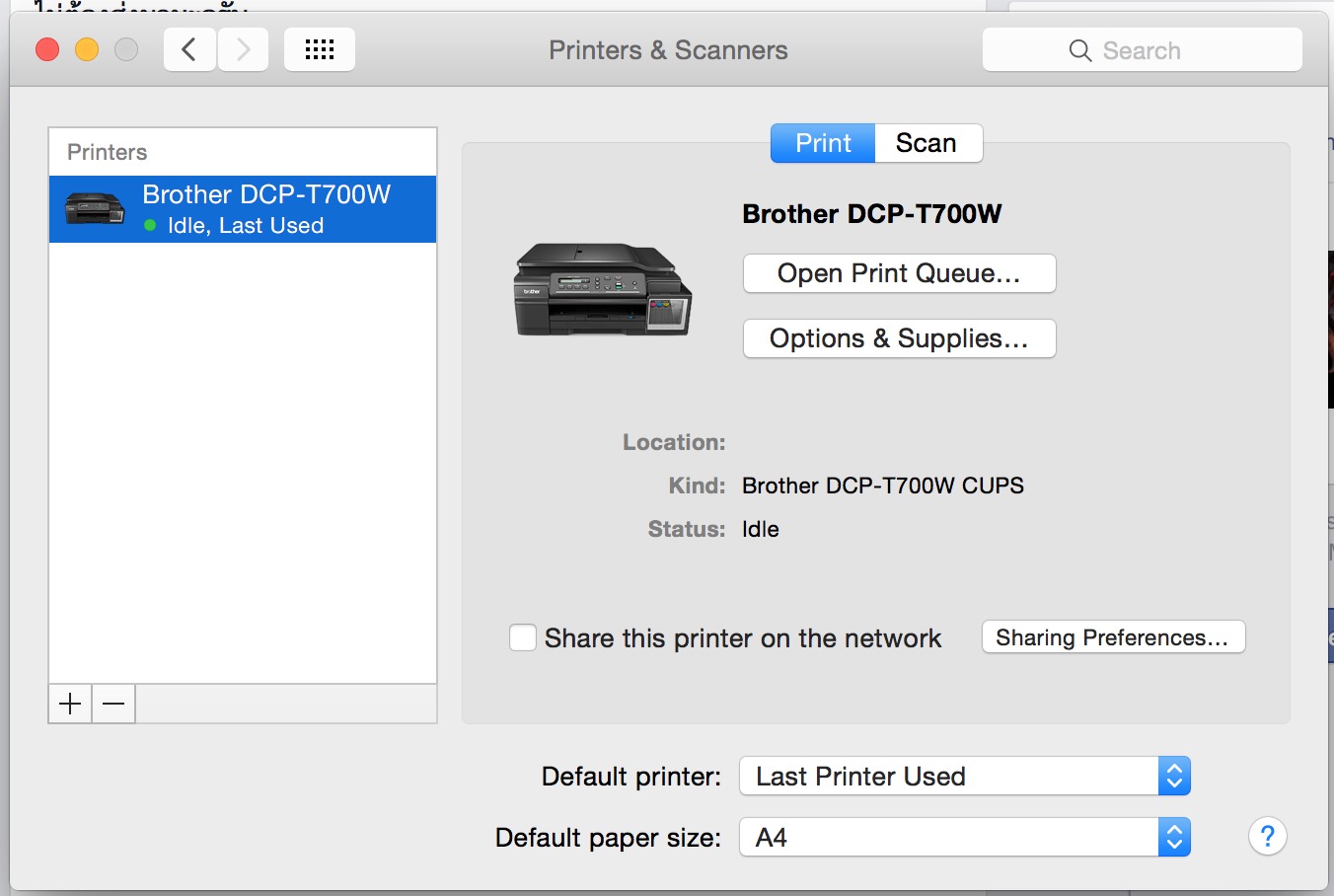Click the large Brother printer image
The height and width of the screenshot is (896, 1334).
pyautogui.click(x=603, y=290)
